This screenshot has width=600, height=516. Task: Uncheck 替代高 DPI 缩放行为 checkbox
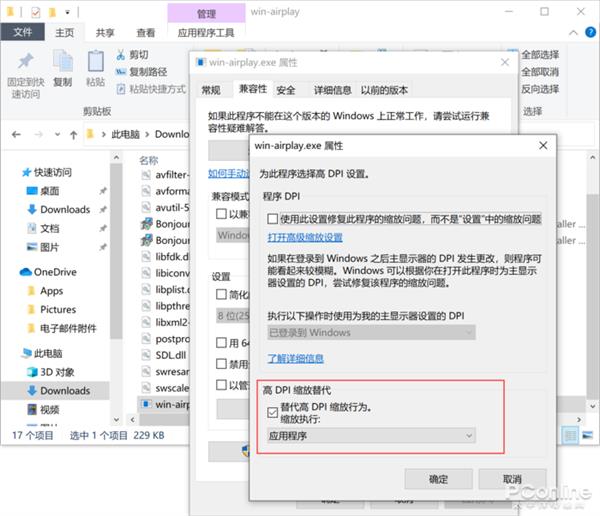tap(273, 410)
